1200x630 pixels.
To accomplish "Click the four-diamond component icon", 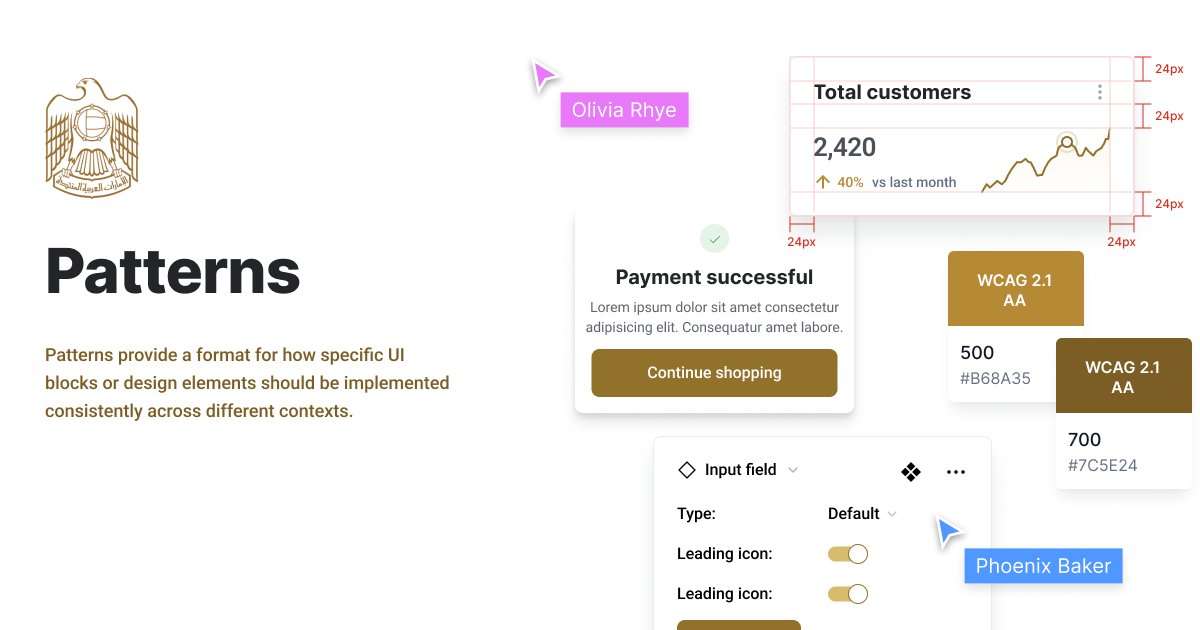I will pos(911,471).
